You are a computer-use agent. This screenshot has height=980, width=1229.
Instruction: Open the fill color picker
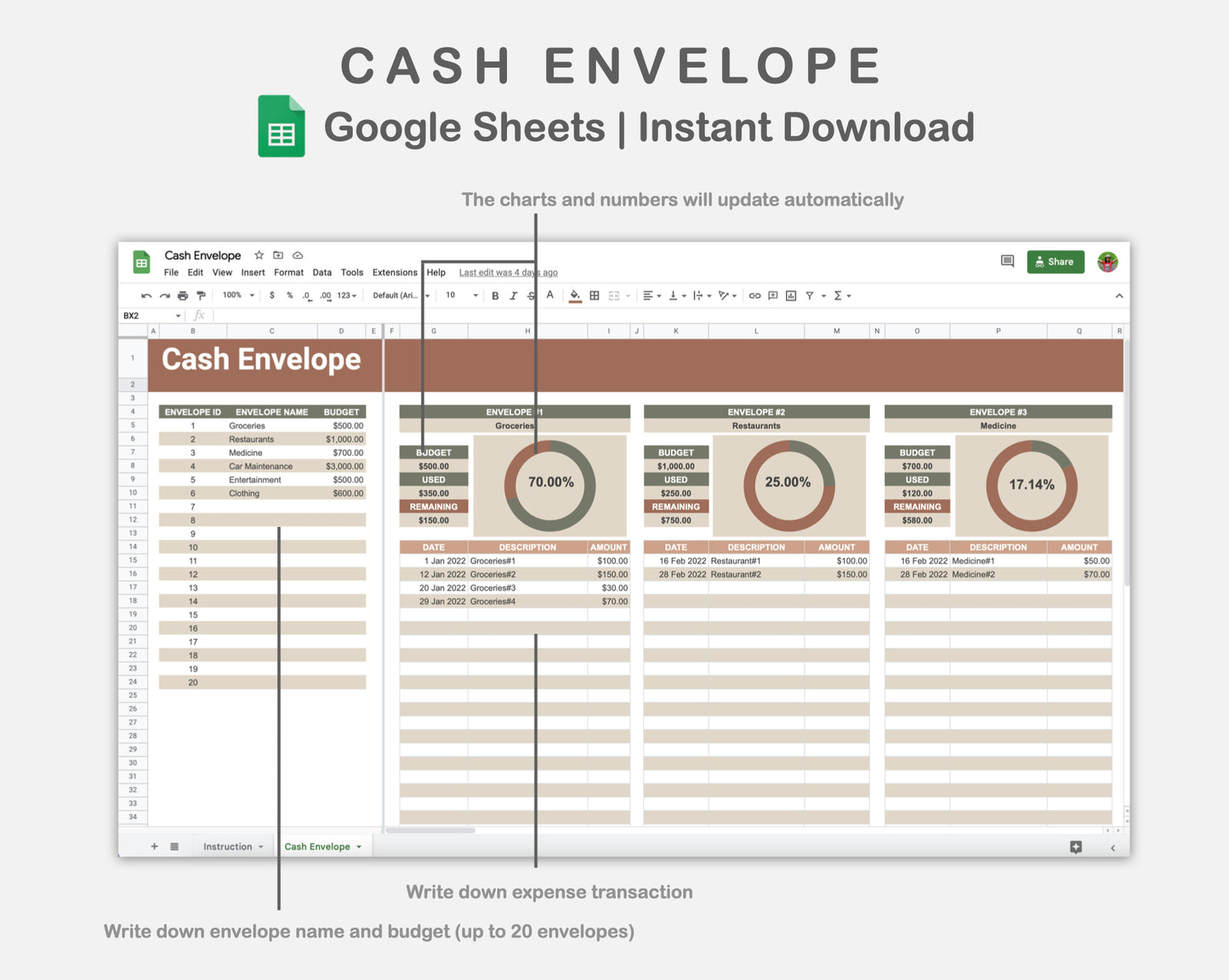coord(576,295)
